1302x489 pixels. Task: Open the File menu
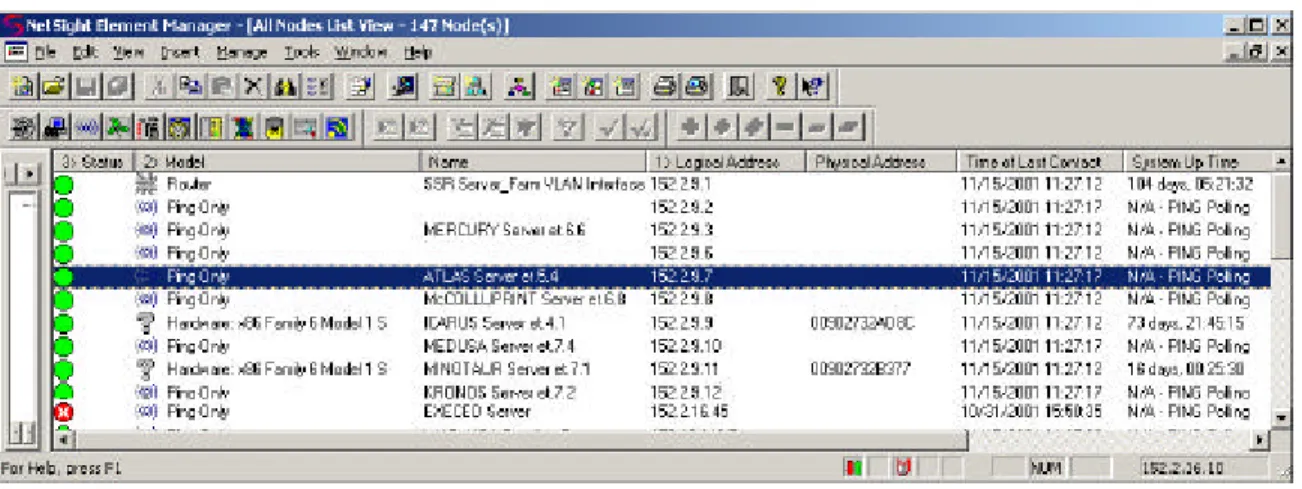pos(46,52)
